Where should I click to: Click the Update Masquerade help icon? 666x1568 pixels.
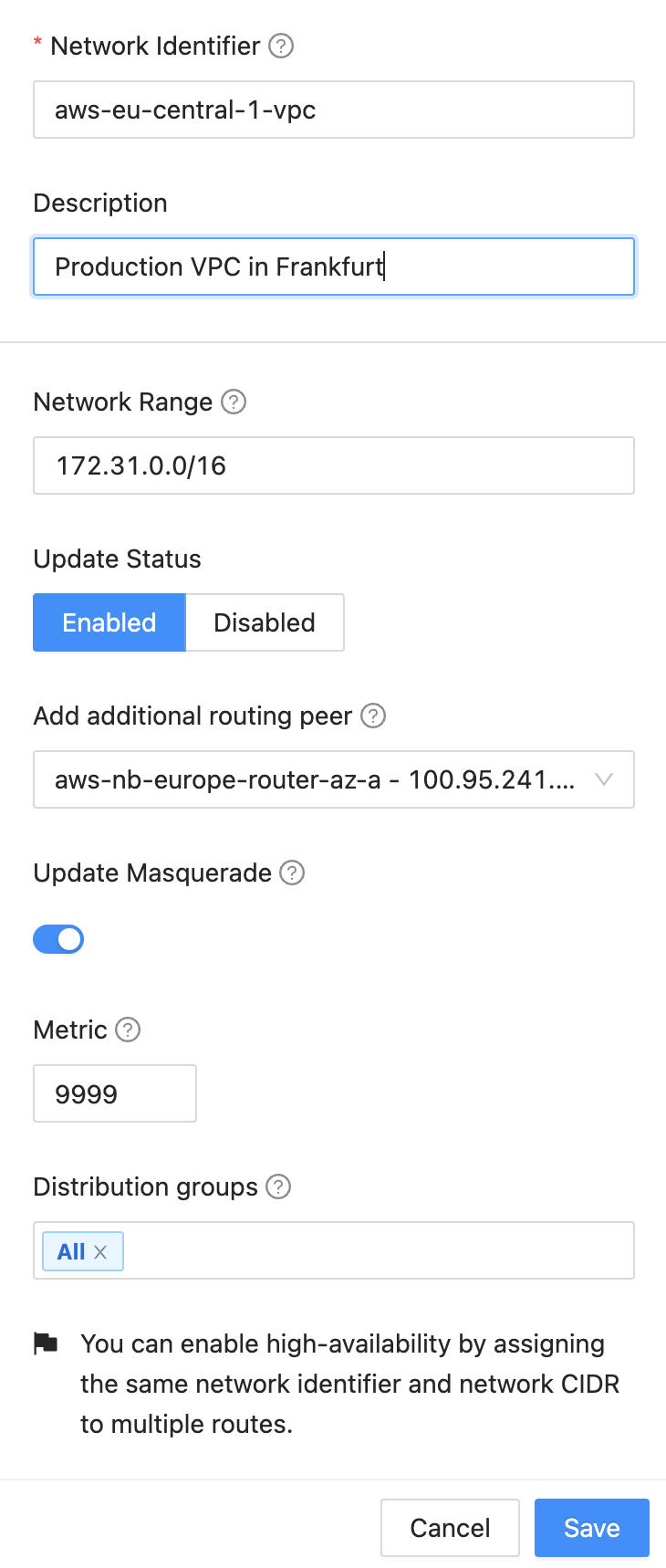coord(292,873)
